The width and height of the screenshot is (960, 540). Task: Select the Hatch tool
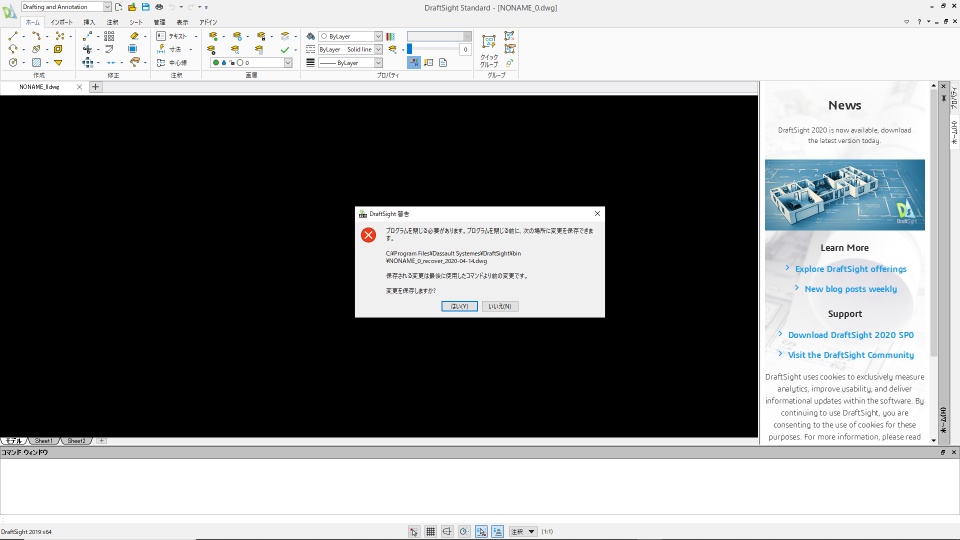pos(36,62)
